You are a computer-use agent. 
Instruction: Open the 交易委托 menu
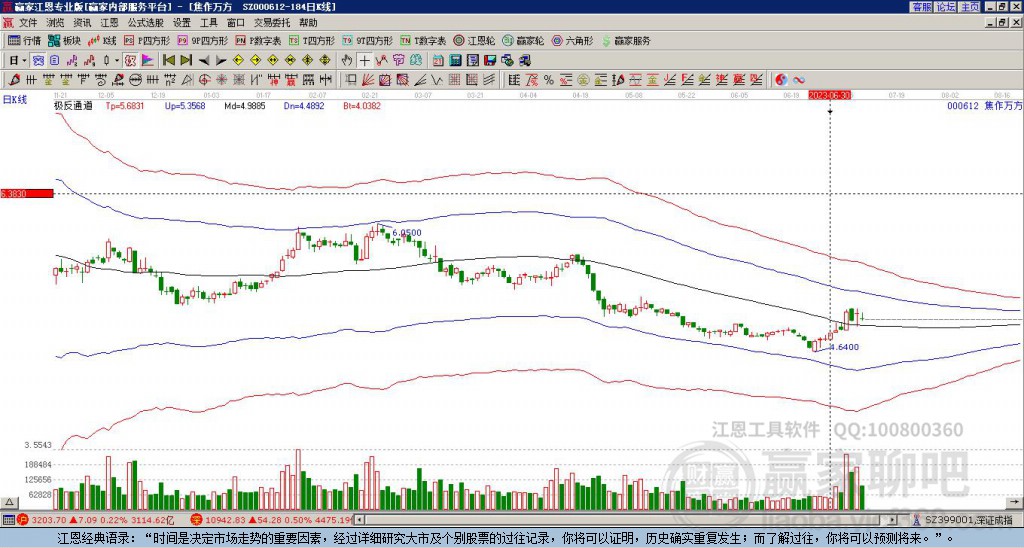pyautogui.click(x=272, y=23)
